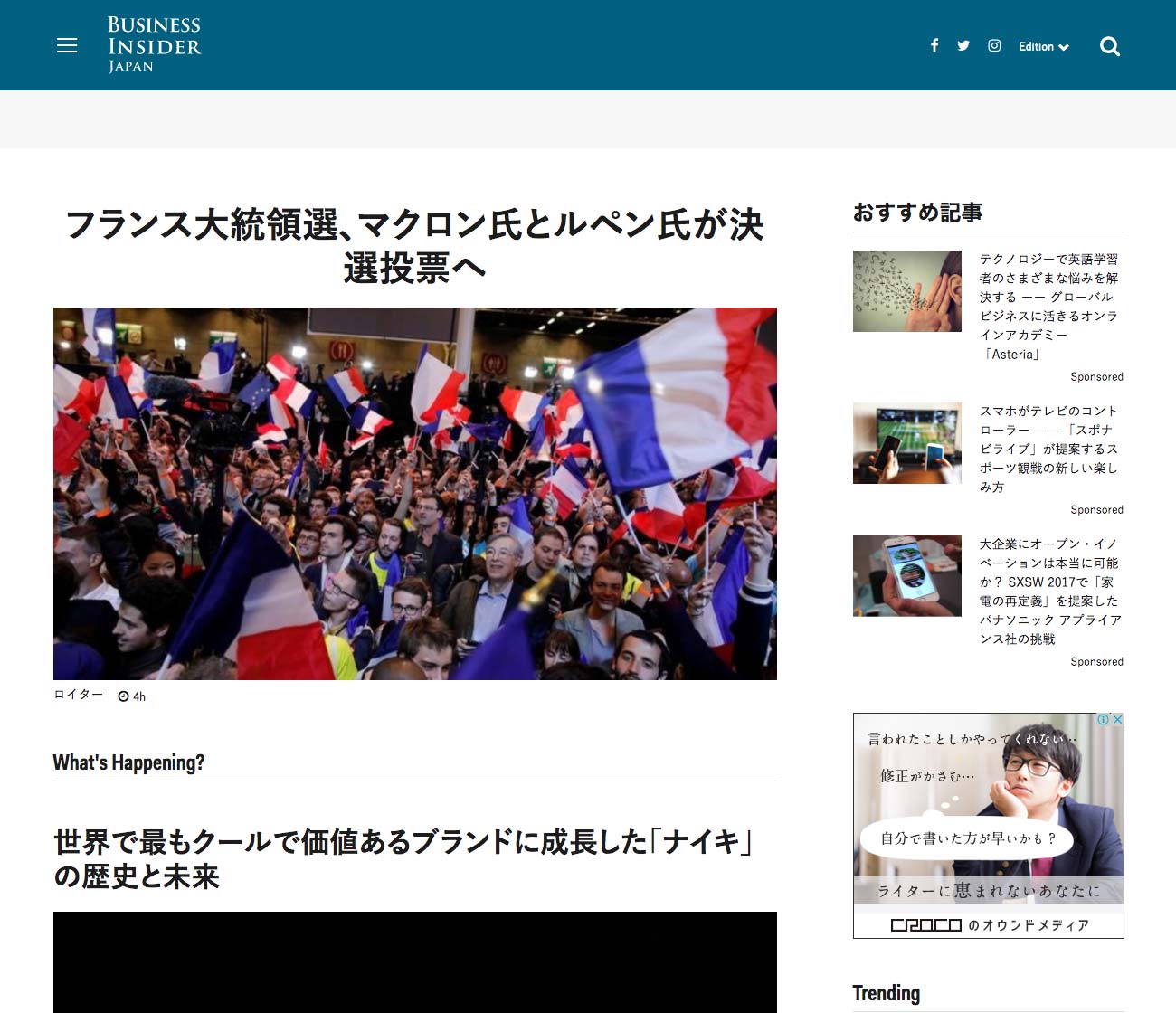Click the ear and letters thumbnail
The image size is (1176, 1013).
point(906,291)
